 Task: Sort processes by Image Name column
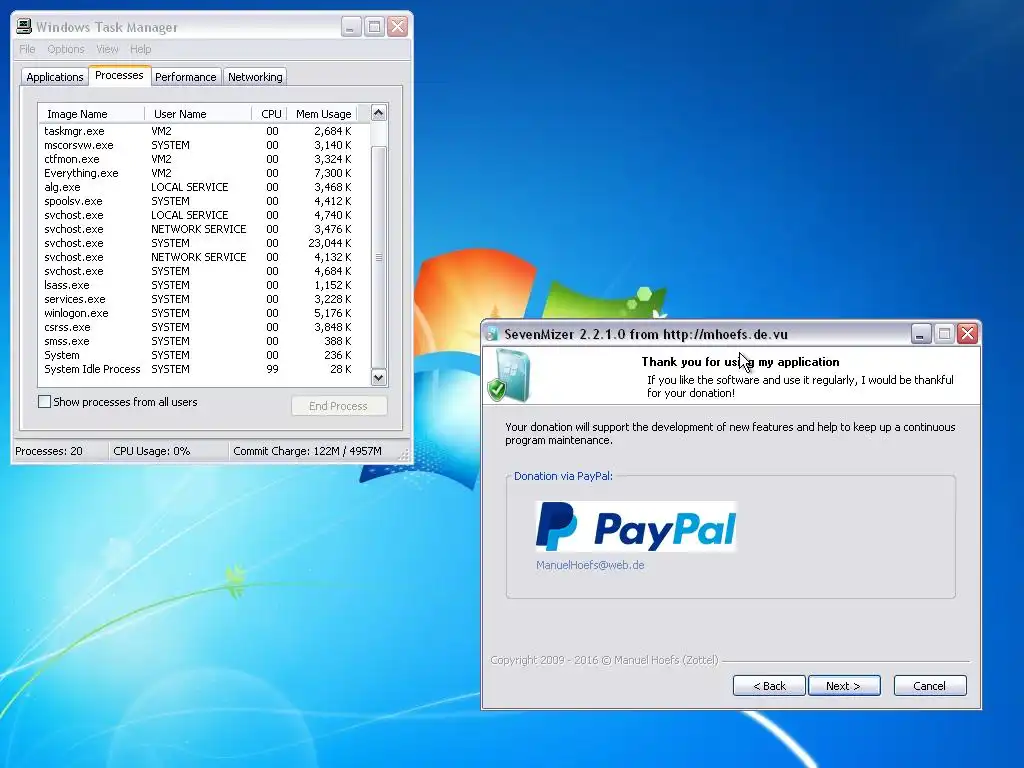tap(91, 114)
